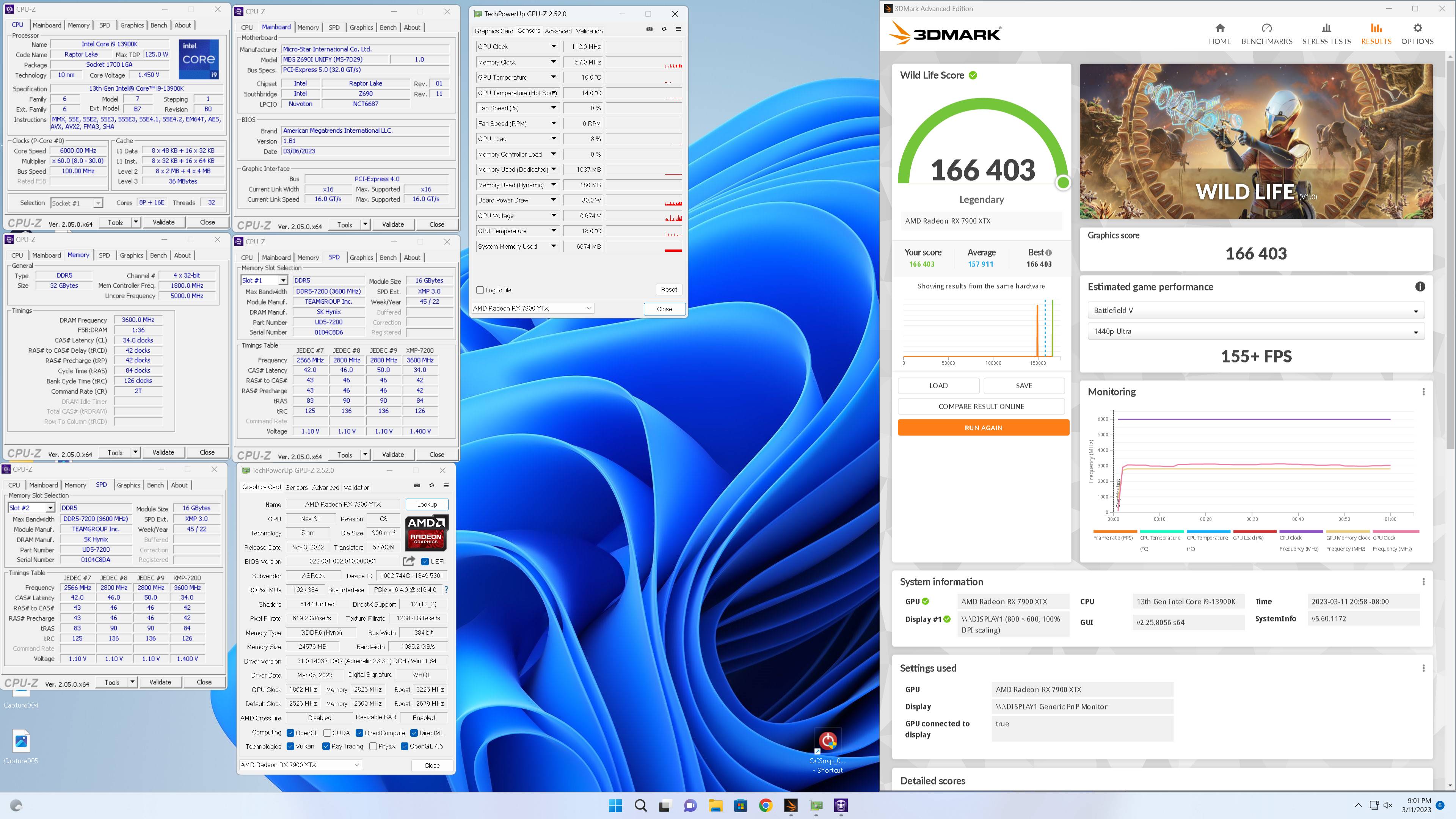
Task: Switch to Advanced tab in GPU-Z Sensors window
Action: pyautogui.click(x=558, y=31)
